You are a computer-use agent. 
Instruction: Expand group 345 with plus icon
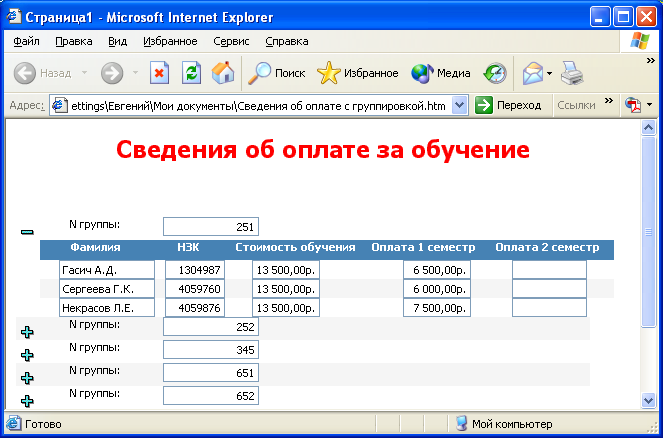[27, 355]
